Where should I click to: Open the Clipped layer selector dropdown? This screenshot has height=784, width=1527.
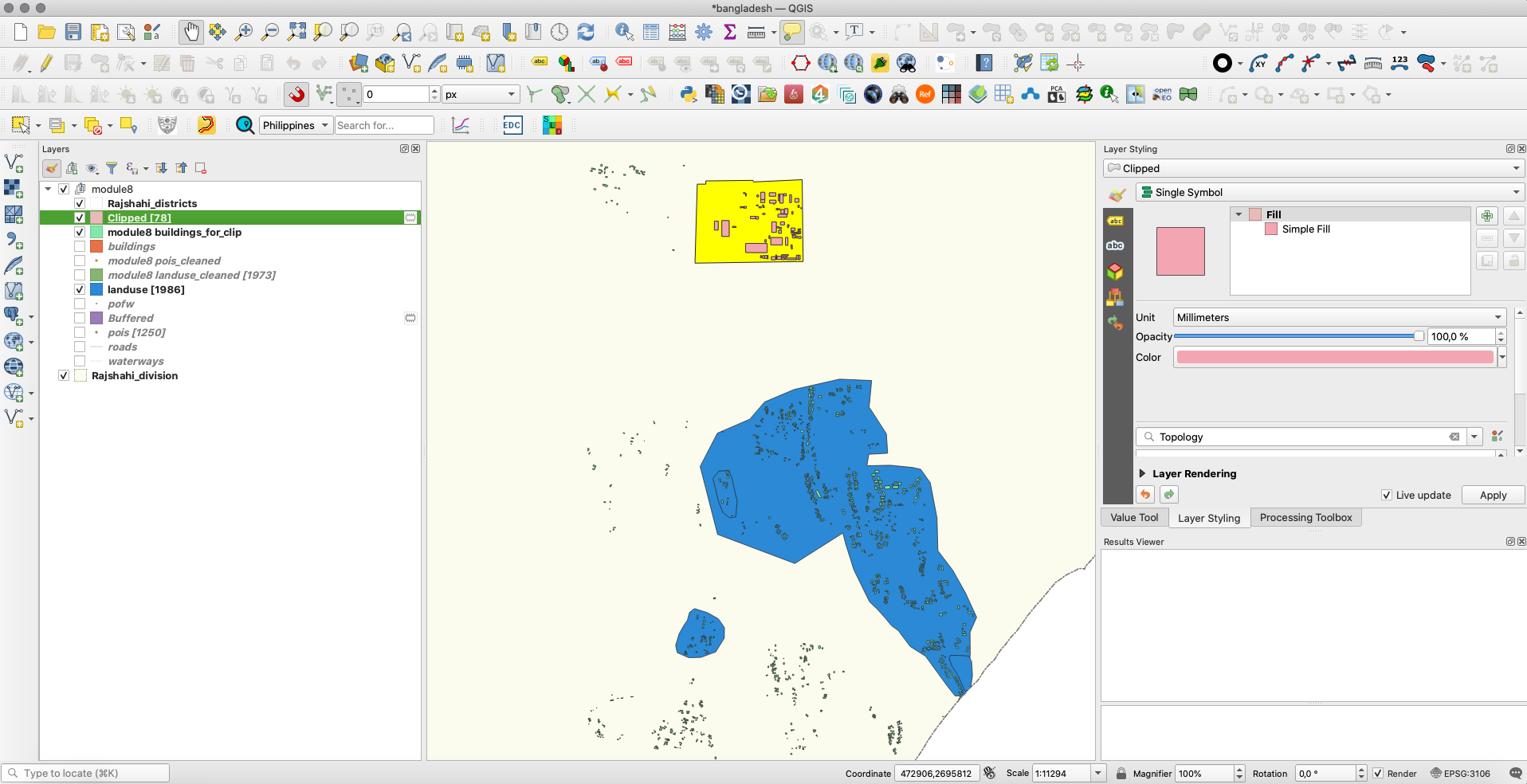1313,168
